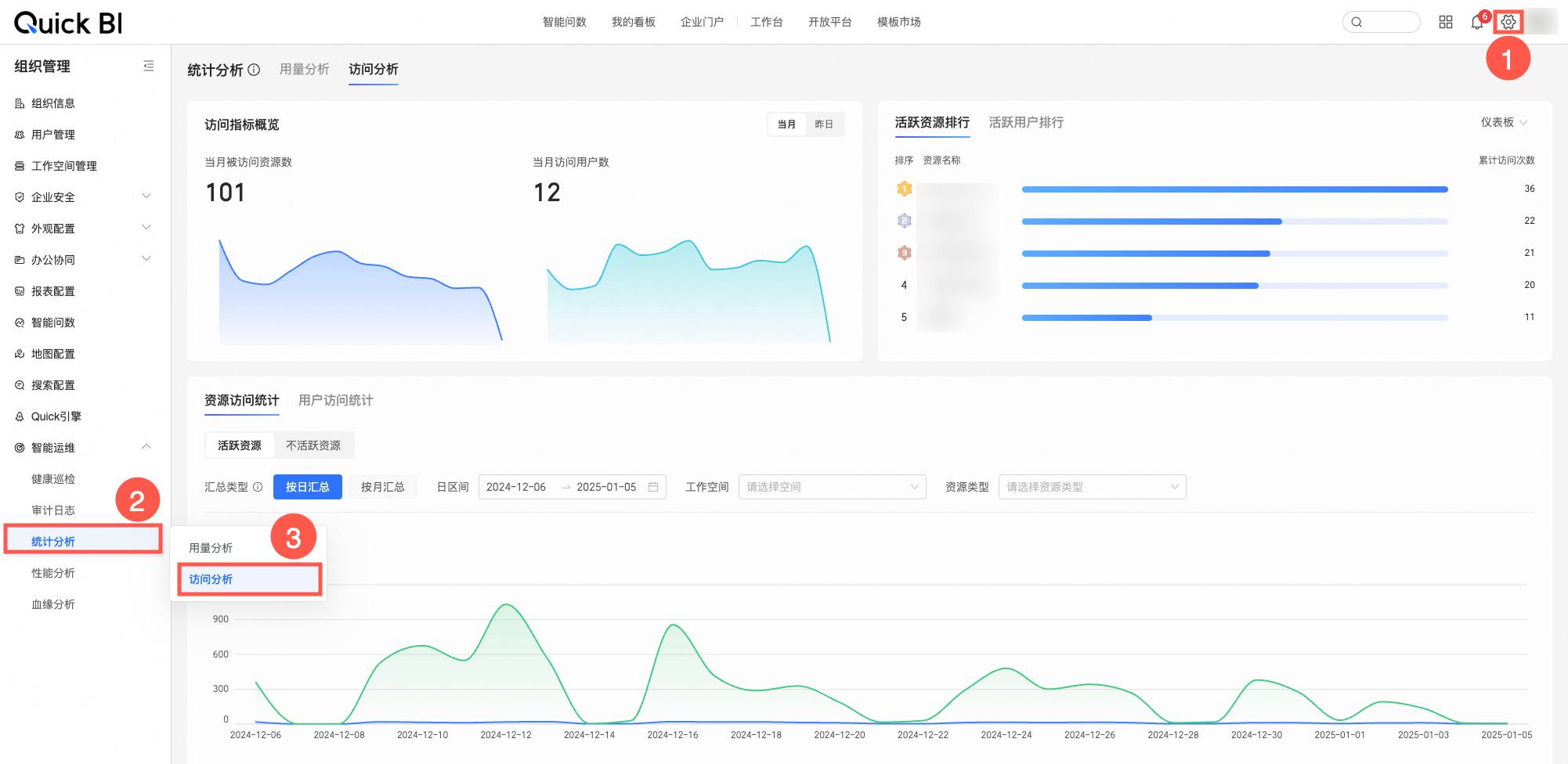This screenshot has width=1568, height=764.
Task: Open the apps grid icon
Action: coord(1446,22)
